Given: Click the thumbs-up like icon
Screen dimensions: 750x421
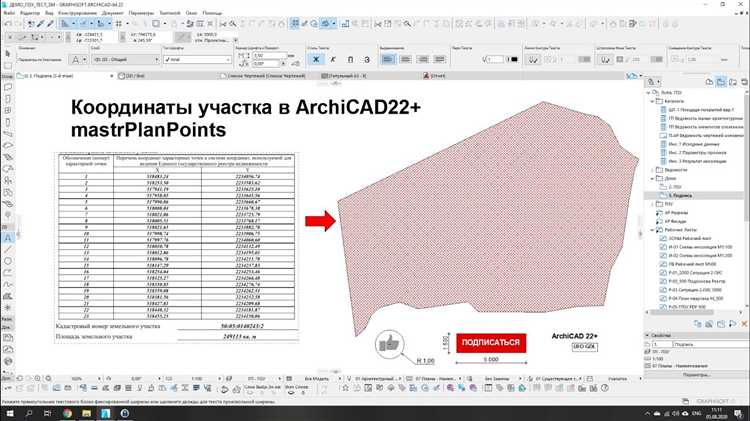Looking at the screenshot, I should [389, 343].
